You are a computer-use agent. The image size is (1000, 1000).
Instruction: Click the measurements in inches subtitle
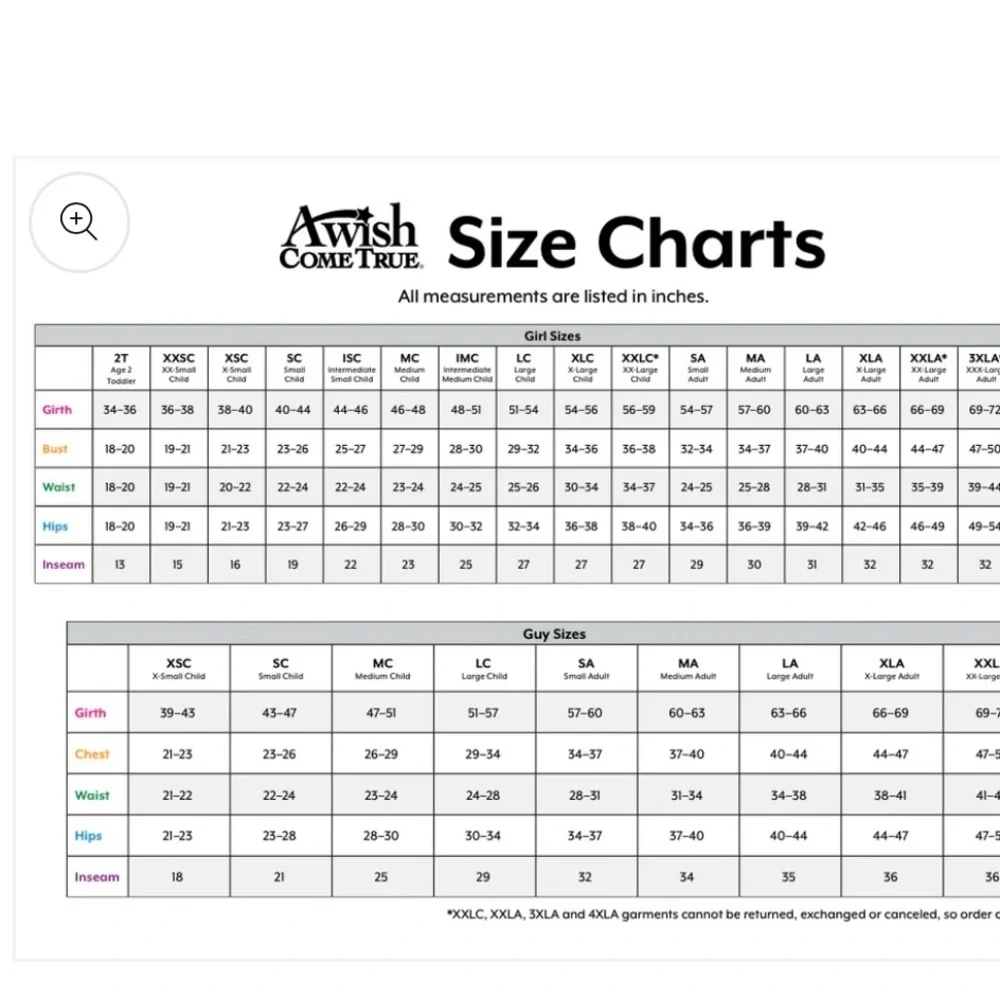(x=553, y=297)
